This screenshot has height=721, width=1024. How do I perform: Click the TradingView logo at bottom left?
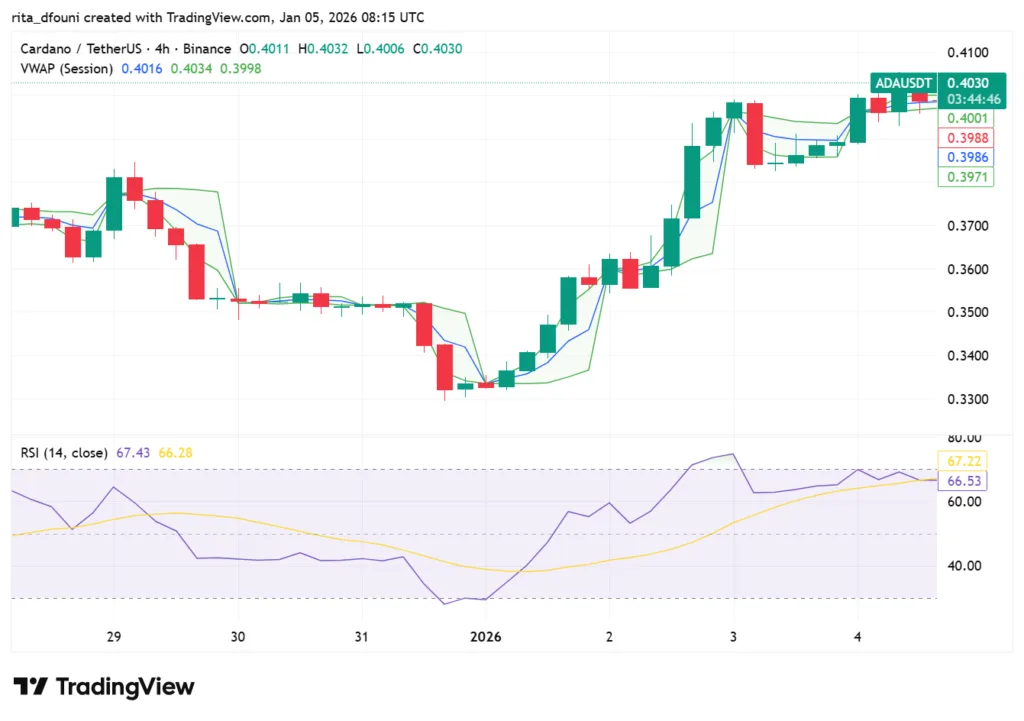(100, 687)
